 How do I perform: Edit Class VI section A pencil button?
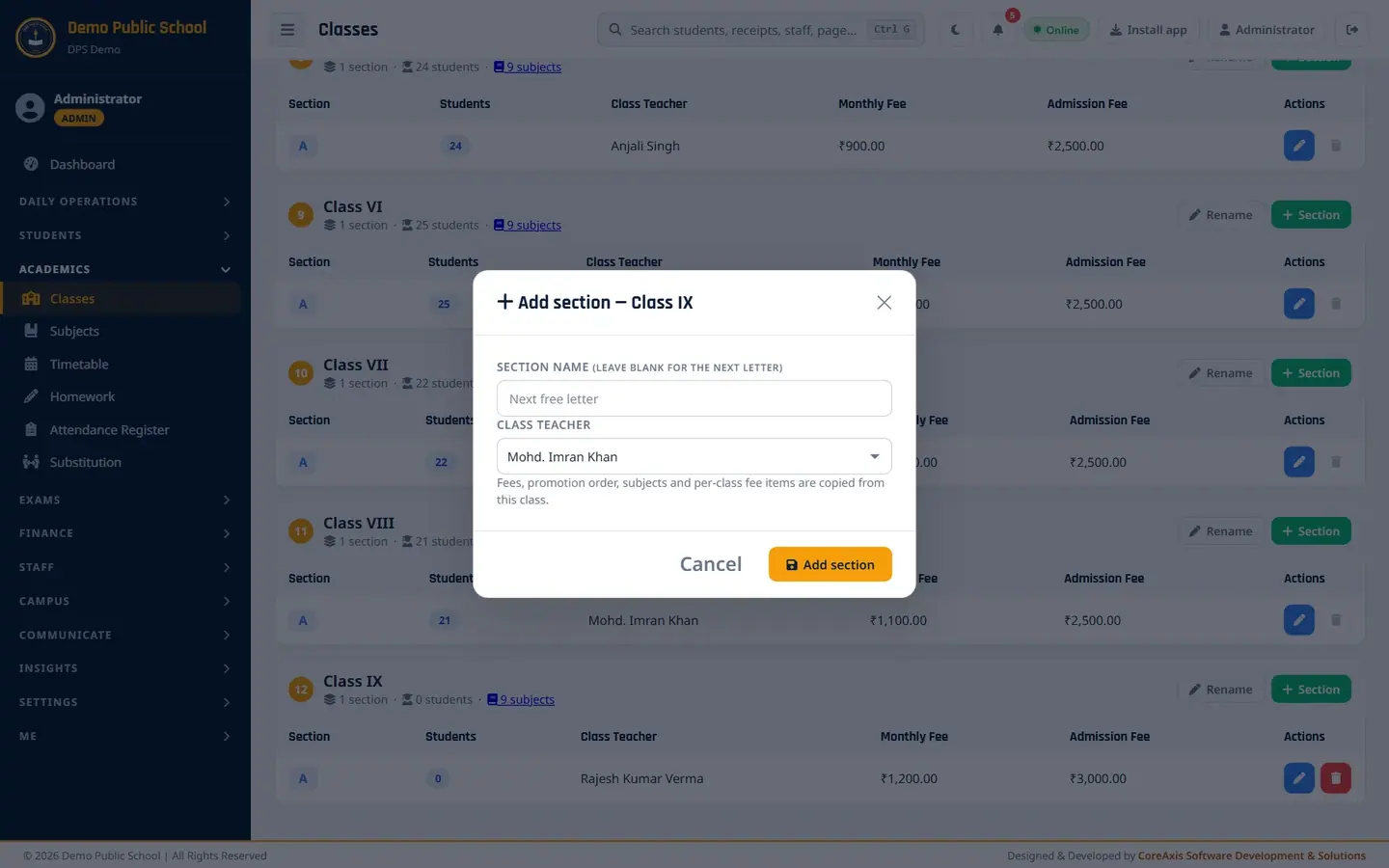pyautogui.click(x=1299, y=304)
